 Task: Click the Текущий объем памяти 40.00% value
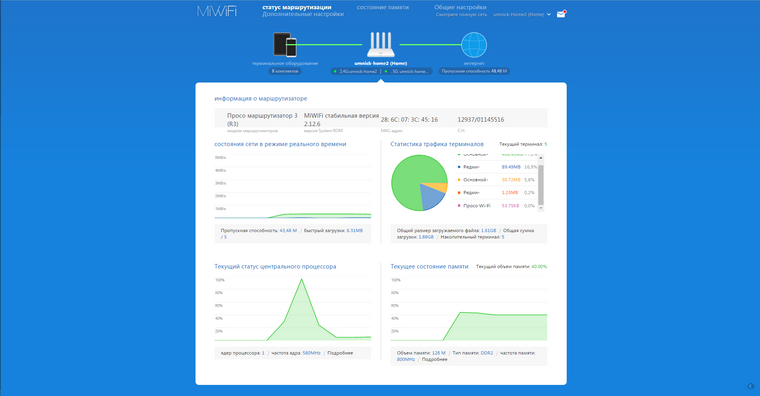539,267
